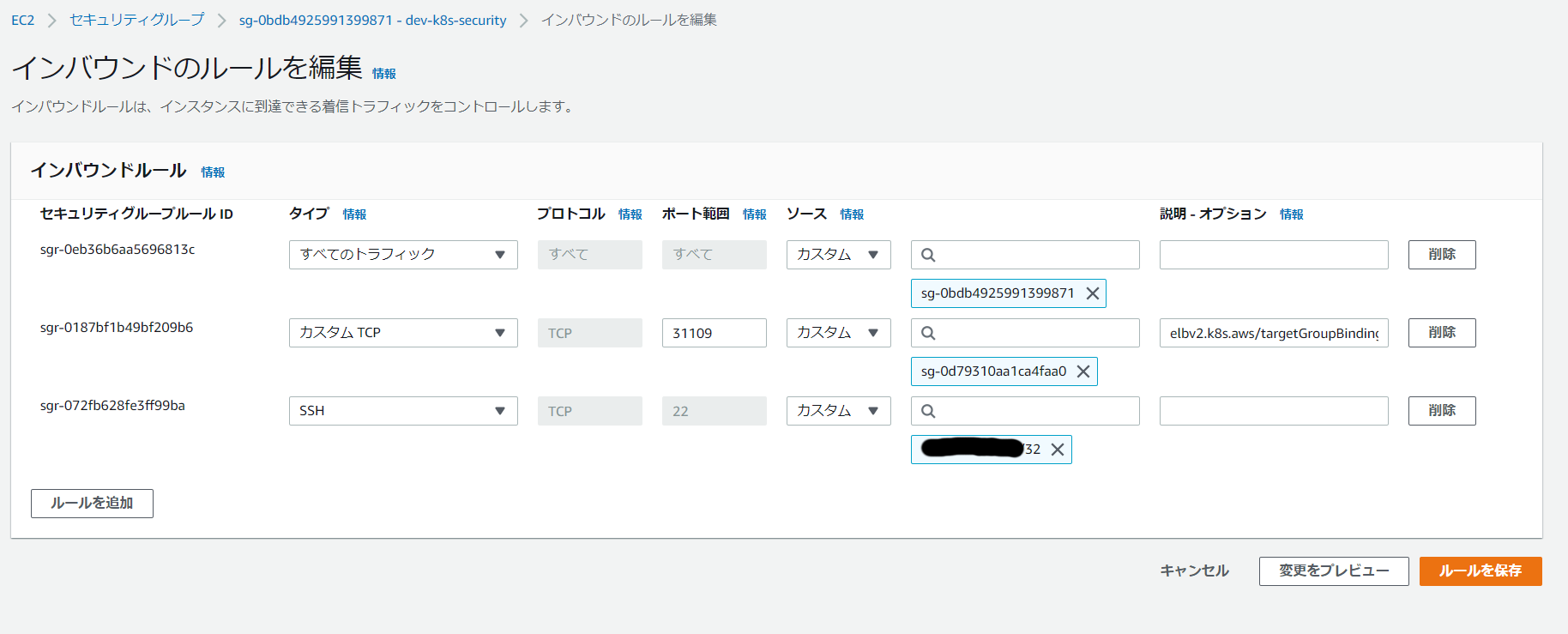Screen dimensions: 1568x634
Task: Open the すべてのトラフィック type dropdown
Action: 403,255
